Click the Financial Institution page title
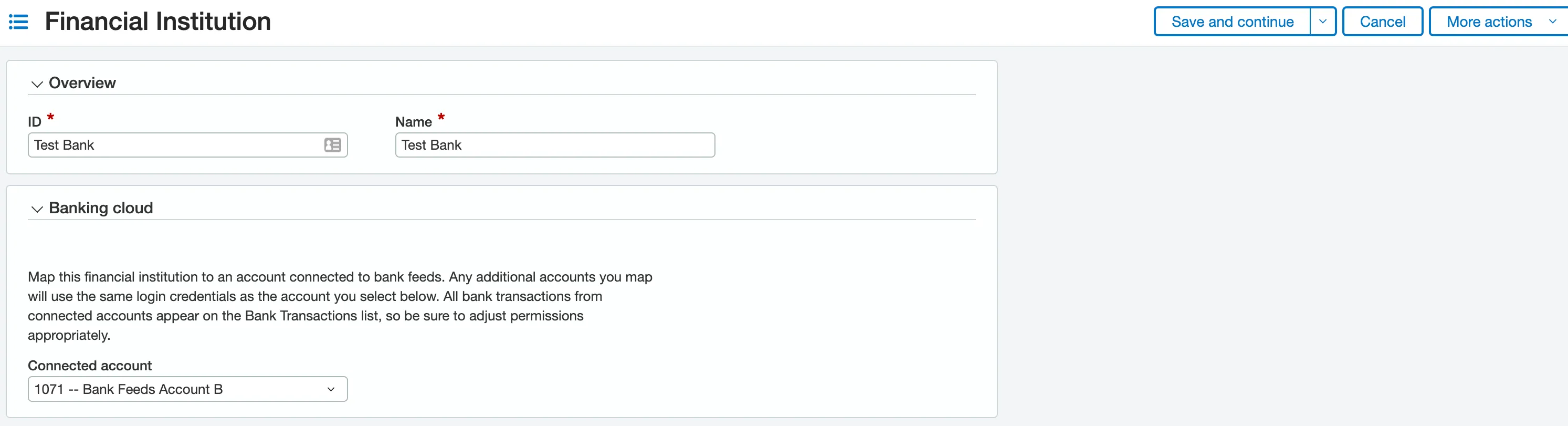This screenshot has height=426, width=1568. [x=157, y=22]
